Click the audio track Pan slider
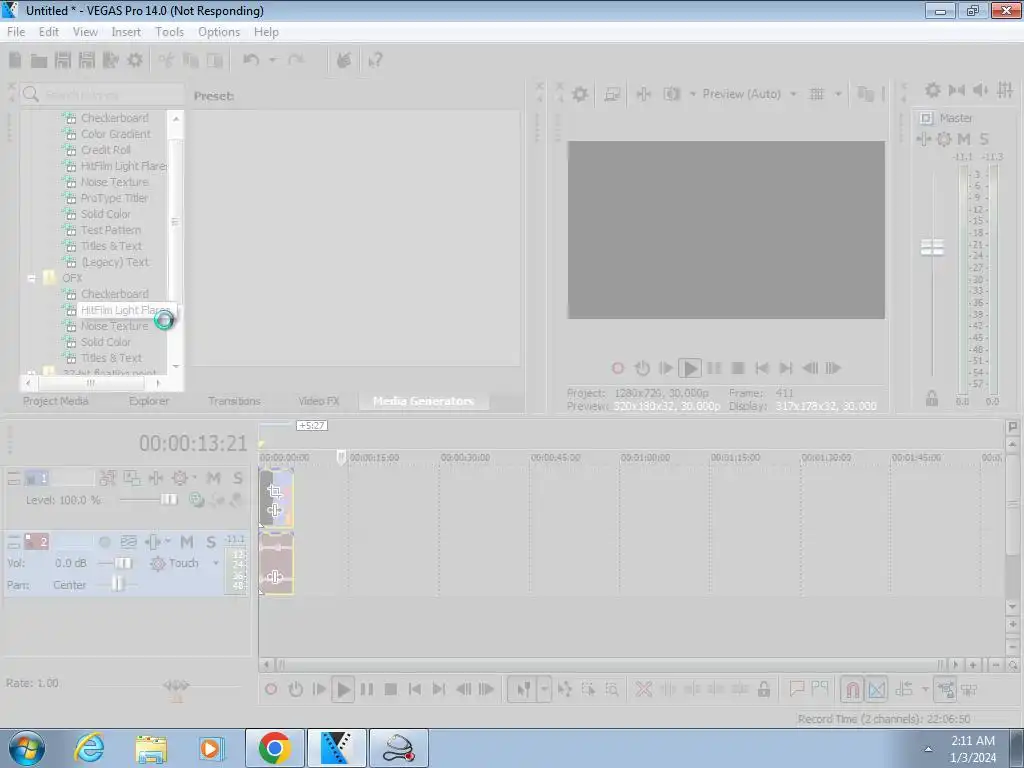Image resolution: width=1024 pixels, height=768 pixels. click(x=117, y=584)
